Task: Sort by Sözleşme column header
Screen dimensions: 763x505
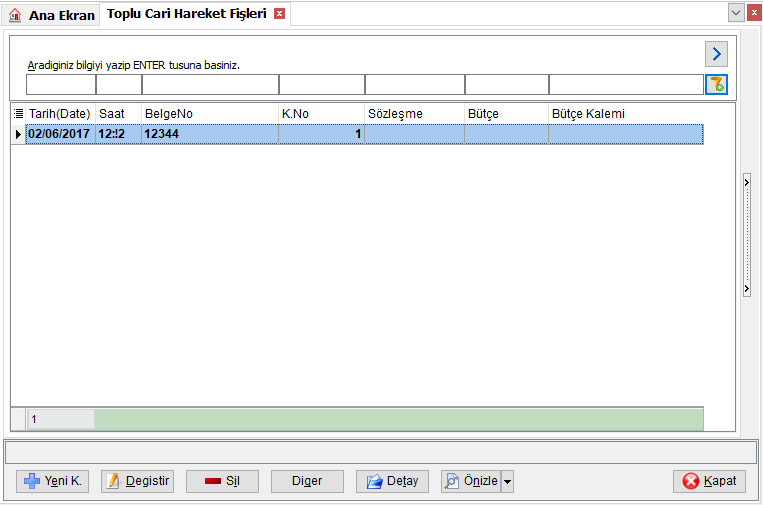Action: 415,114
